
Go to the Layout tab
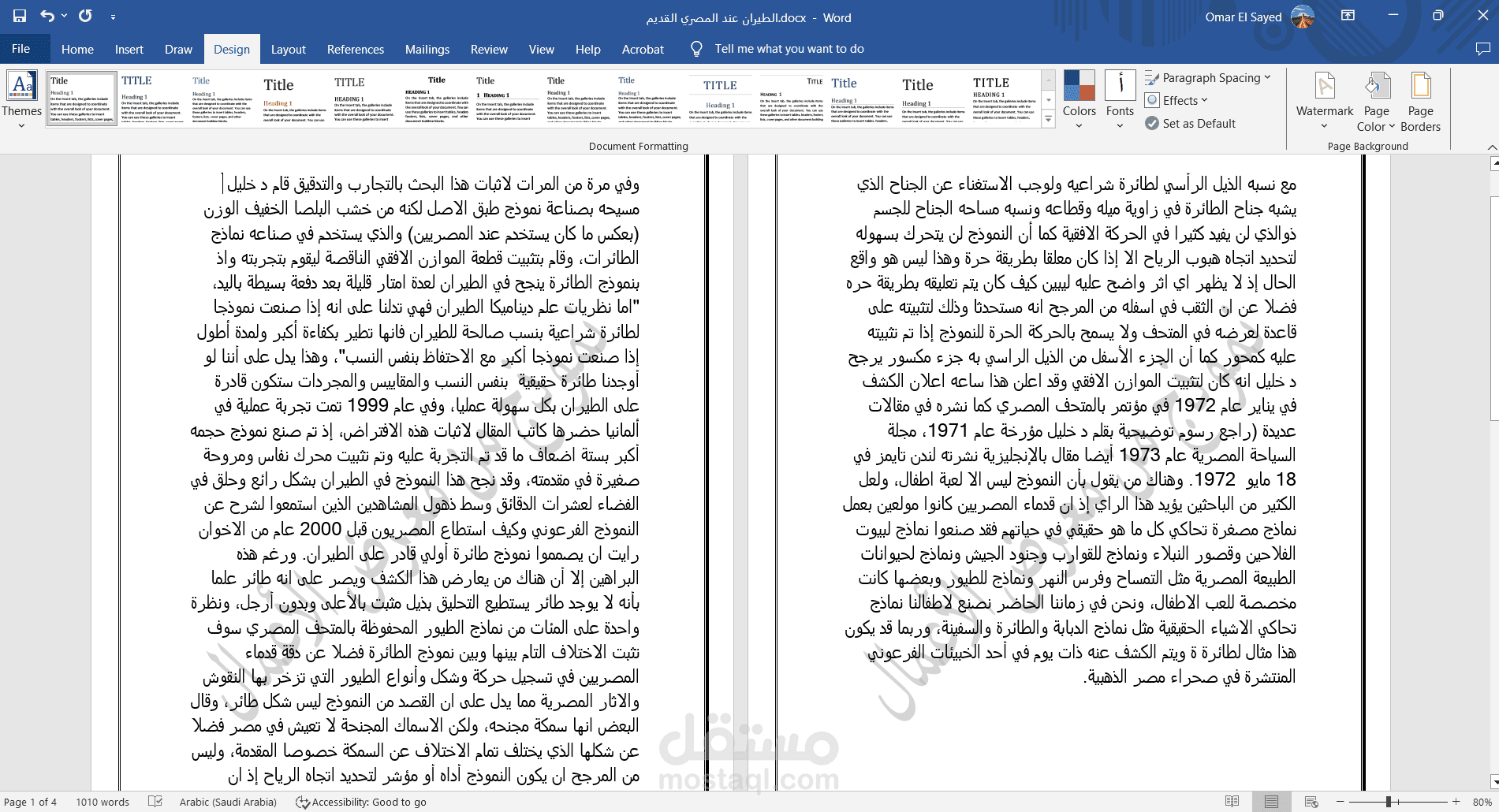(x=288, y=49)
